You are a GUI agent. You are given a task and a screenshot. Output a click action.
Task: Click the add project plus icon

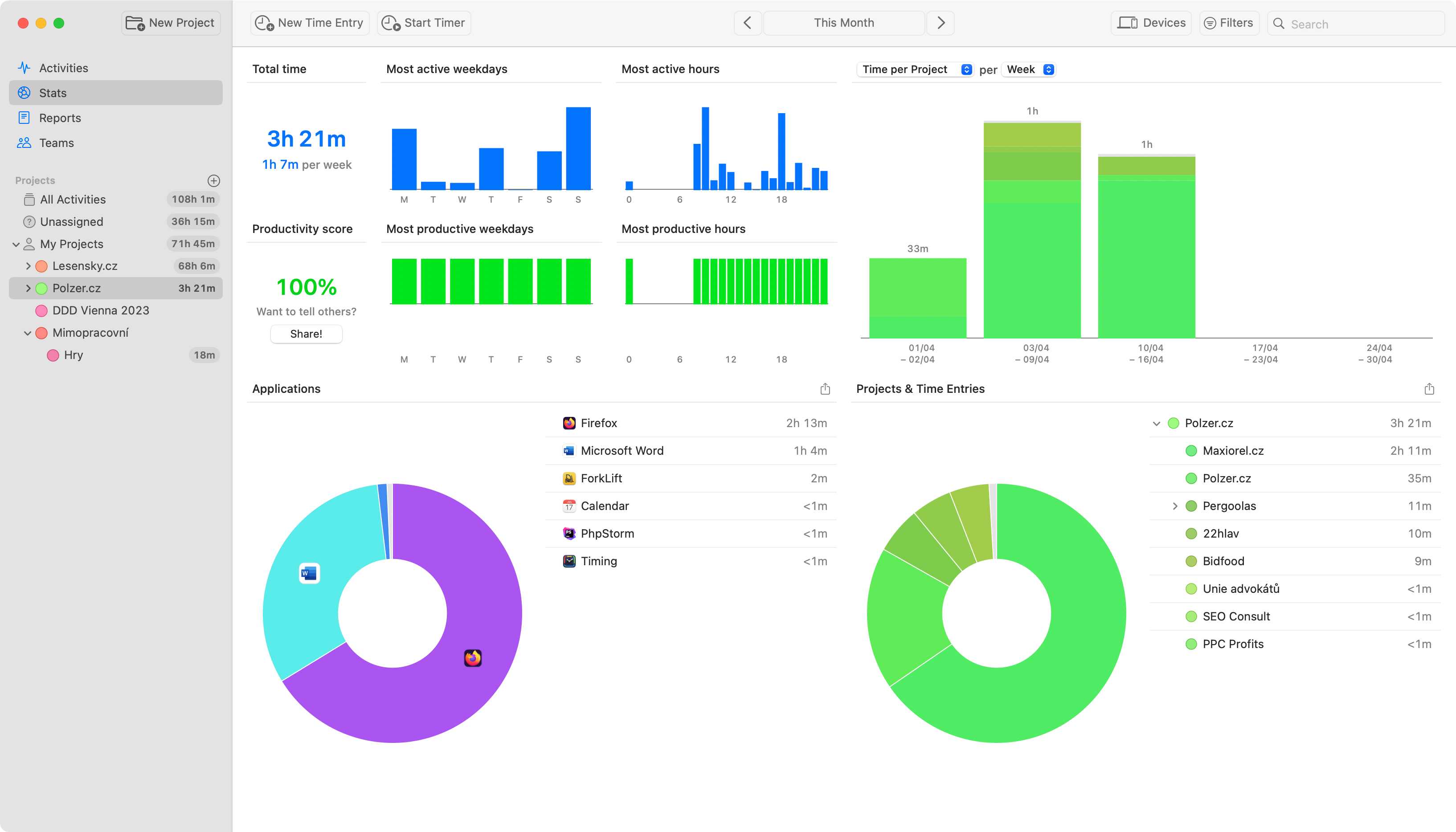click(214, 180)
